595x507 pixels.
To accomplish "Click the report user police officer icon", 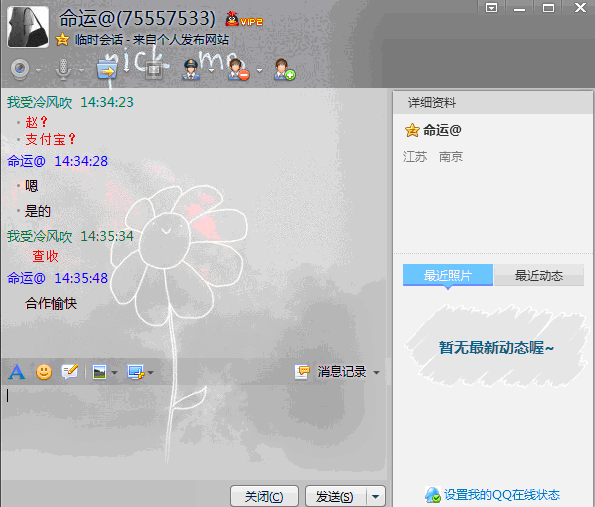I will coord(190,69).
